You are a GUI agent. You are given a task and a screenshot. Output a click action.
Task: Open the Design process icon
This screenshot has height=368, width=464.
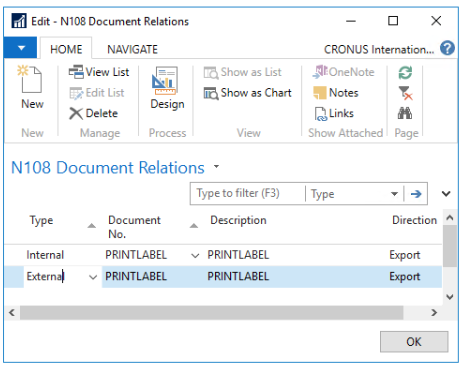point(167,87)
